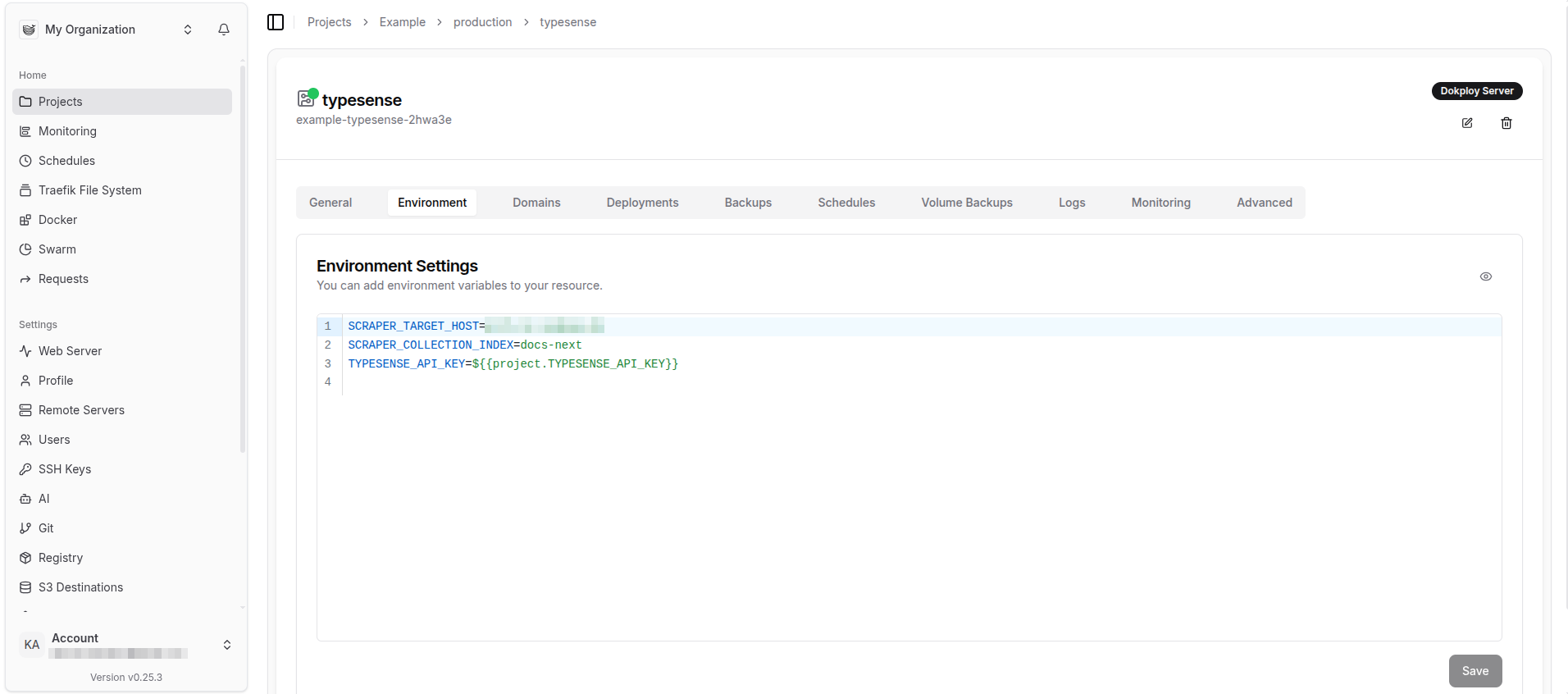Open the Volume Backups tab
The height and width of the screenshot is (694, 1568).
pos(966,203)
